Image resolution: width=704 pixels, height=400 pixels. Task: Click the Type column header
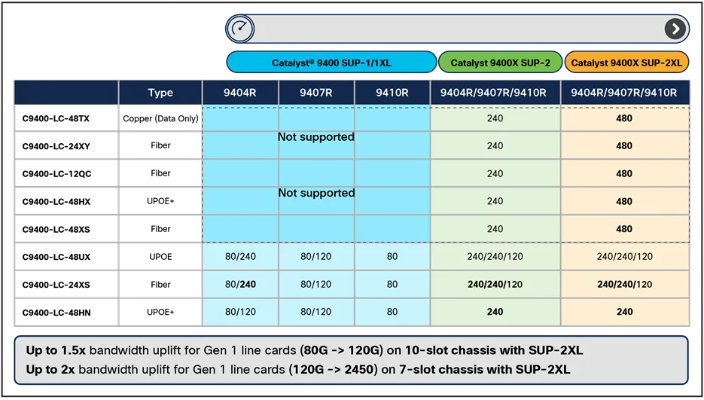click(x=160, y=93)
